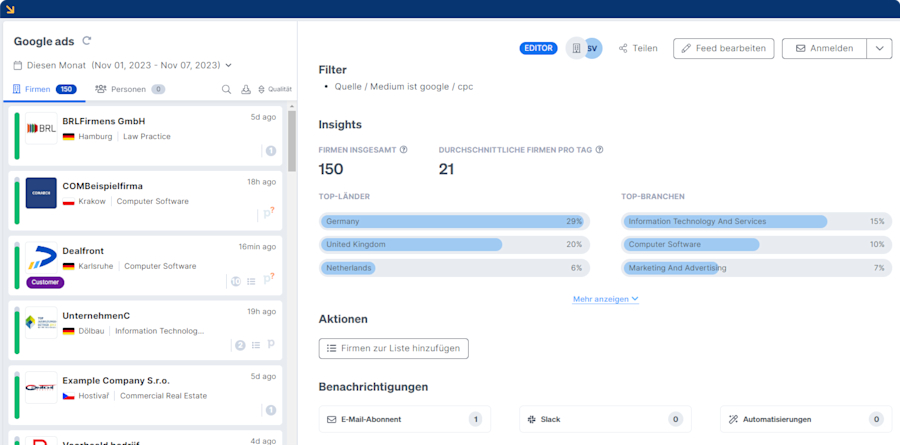This screenshot has width=900, height=445.
Task: Select Example Company S.r.o. name
Action: click(116, 381)
